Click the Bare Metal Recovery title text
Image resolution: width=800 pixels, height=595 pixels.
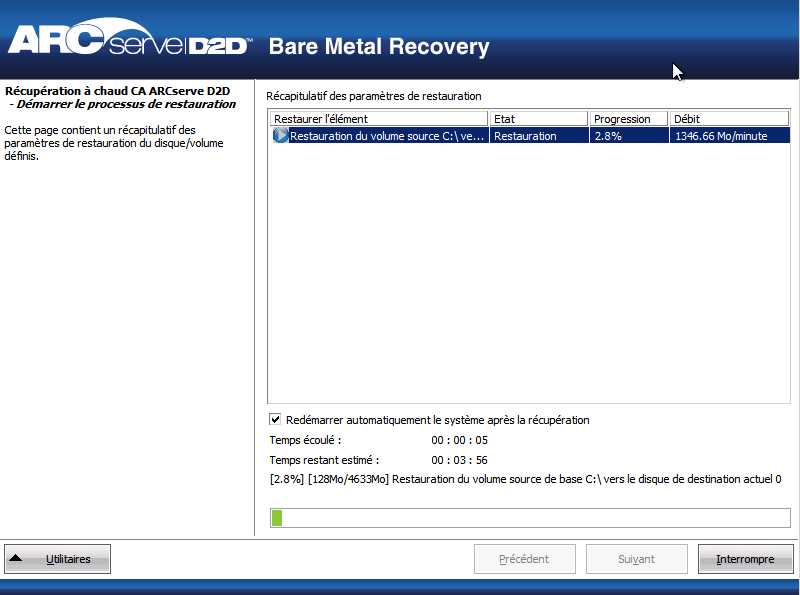click(x=379, y=47)
